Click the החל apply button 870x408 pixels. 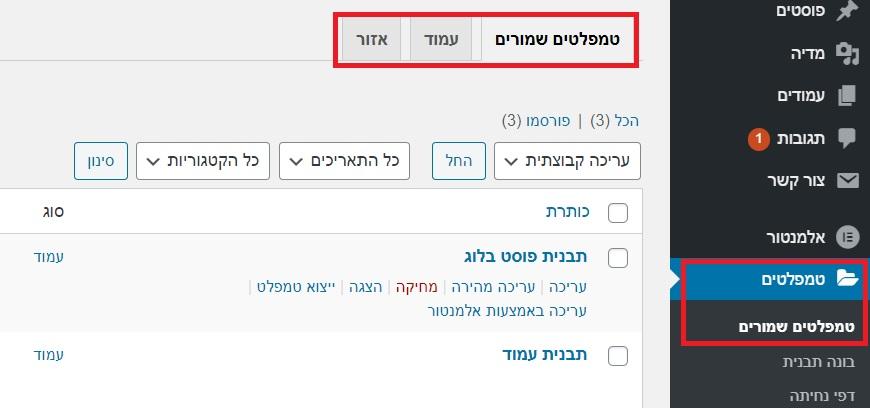click(x=459, y=161)
